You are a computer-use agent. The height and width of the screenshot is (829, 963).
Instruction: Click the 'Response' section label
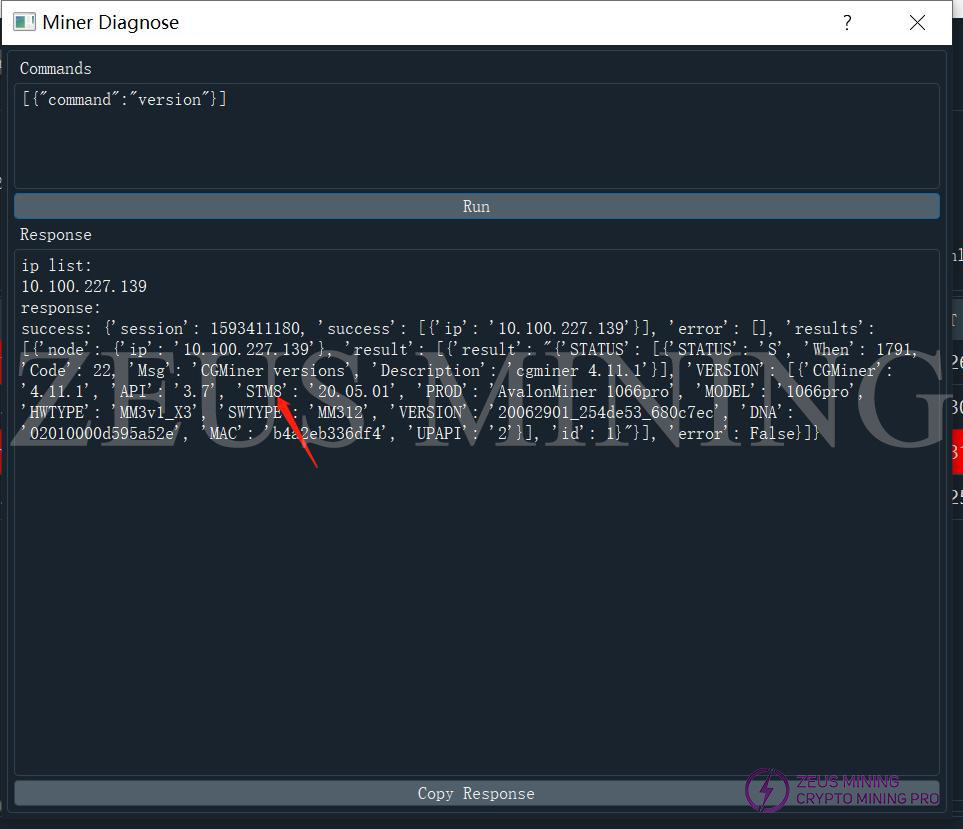click(x=55, y=234)
